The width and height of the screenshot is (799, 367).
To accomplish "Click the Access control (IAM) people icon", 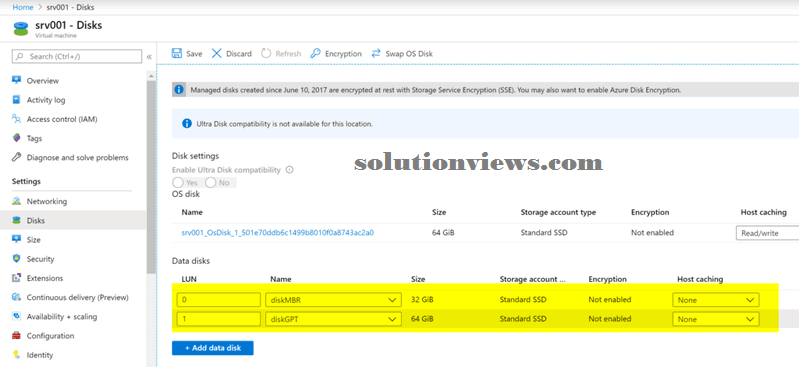I will pos(17,119).
